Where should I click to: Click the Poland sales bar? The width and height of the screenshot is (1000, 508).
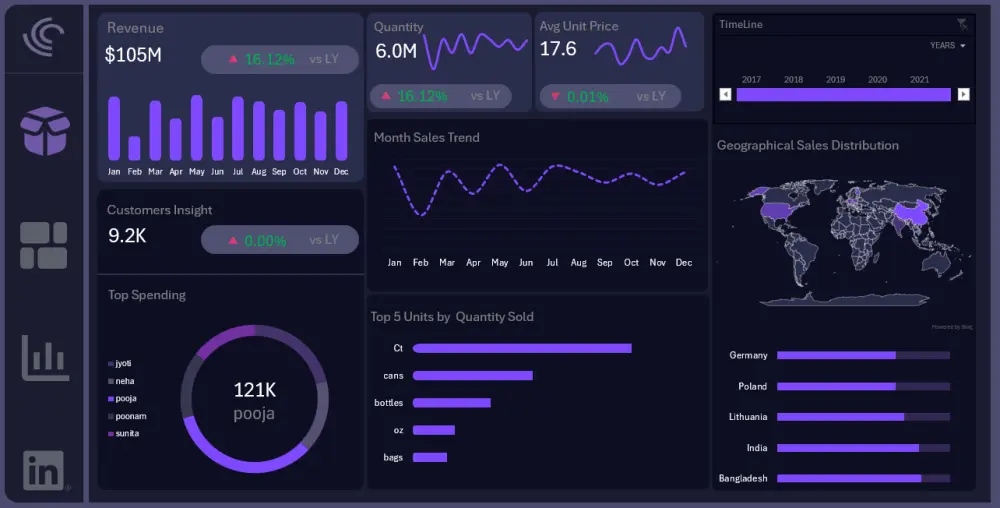pyautogui.click(x=836, y=386)
